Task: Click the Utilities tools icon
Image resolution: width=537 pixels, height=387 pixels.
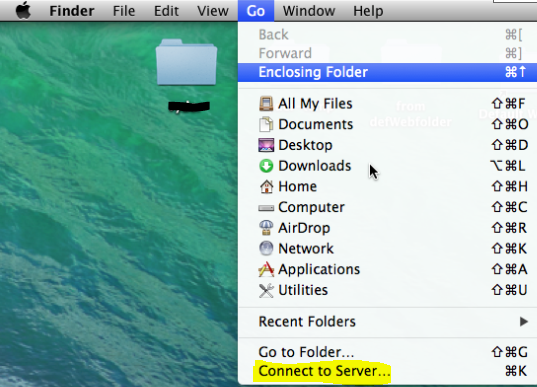Action: coord(266,290)
